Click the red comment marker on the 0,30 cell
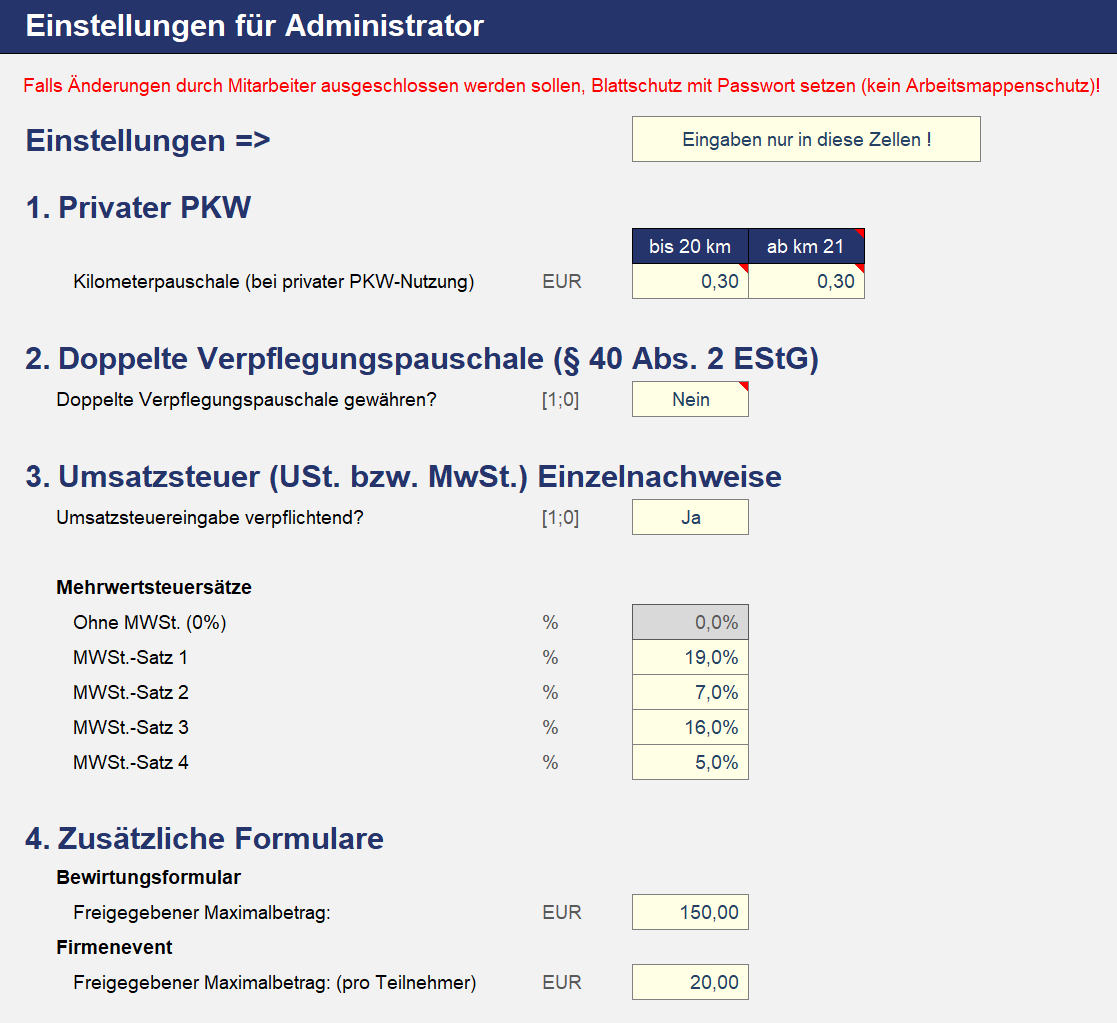This screenshot has width=1117, height=1023. [x=744, y=270]
